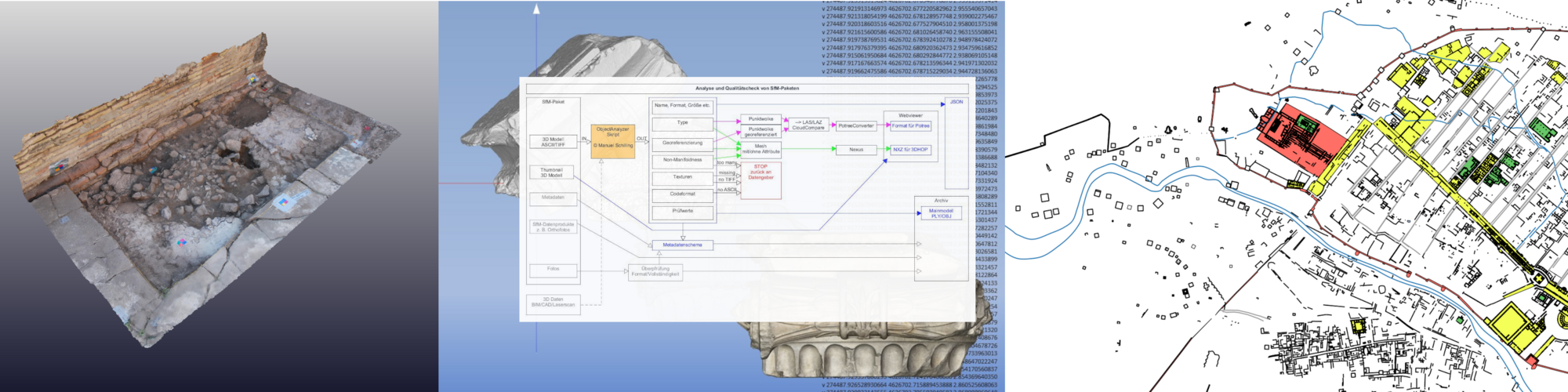The height and width of the screenshot is (392, 1568).
Task: Click the Format für Potree box
Action: tap(910, 125)
